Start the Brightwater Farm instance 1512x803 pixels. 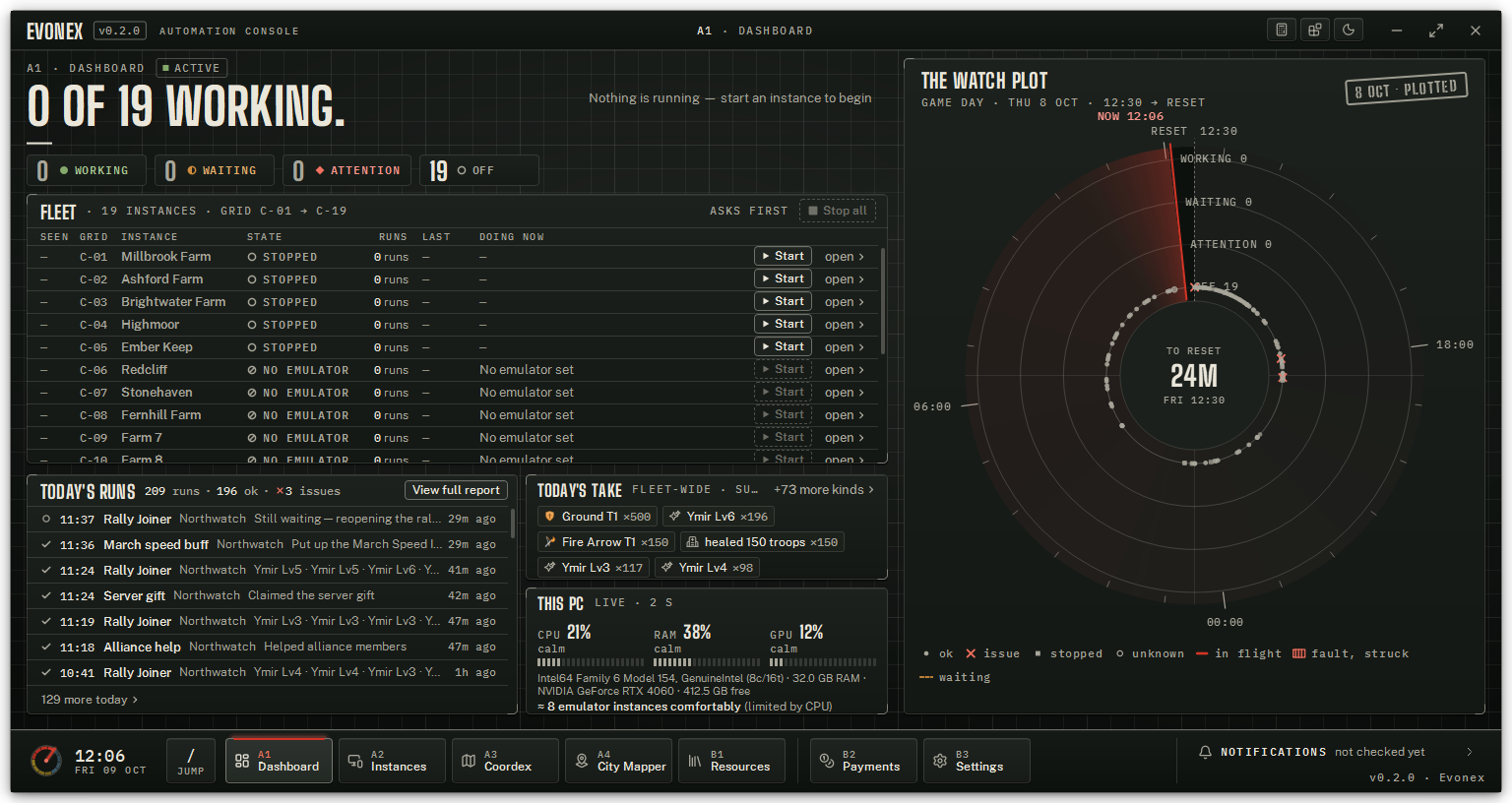[x=783, y=301]
